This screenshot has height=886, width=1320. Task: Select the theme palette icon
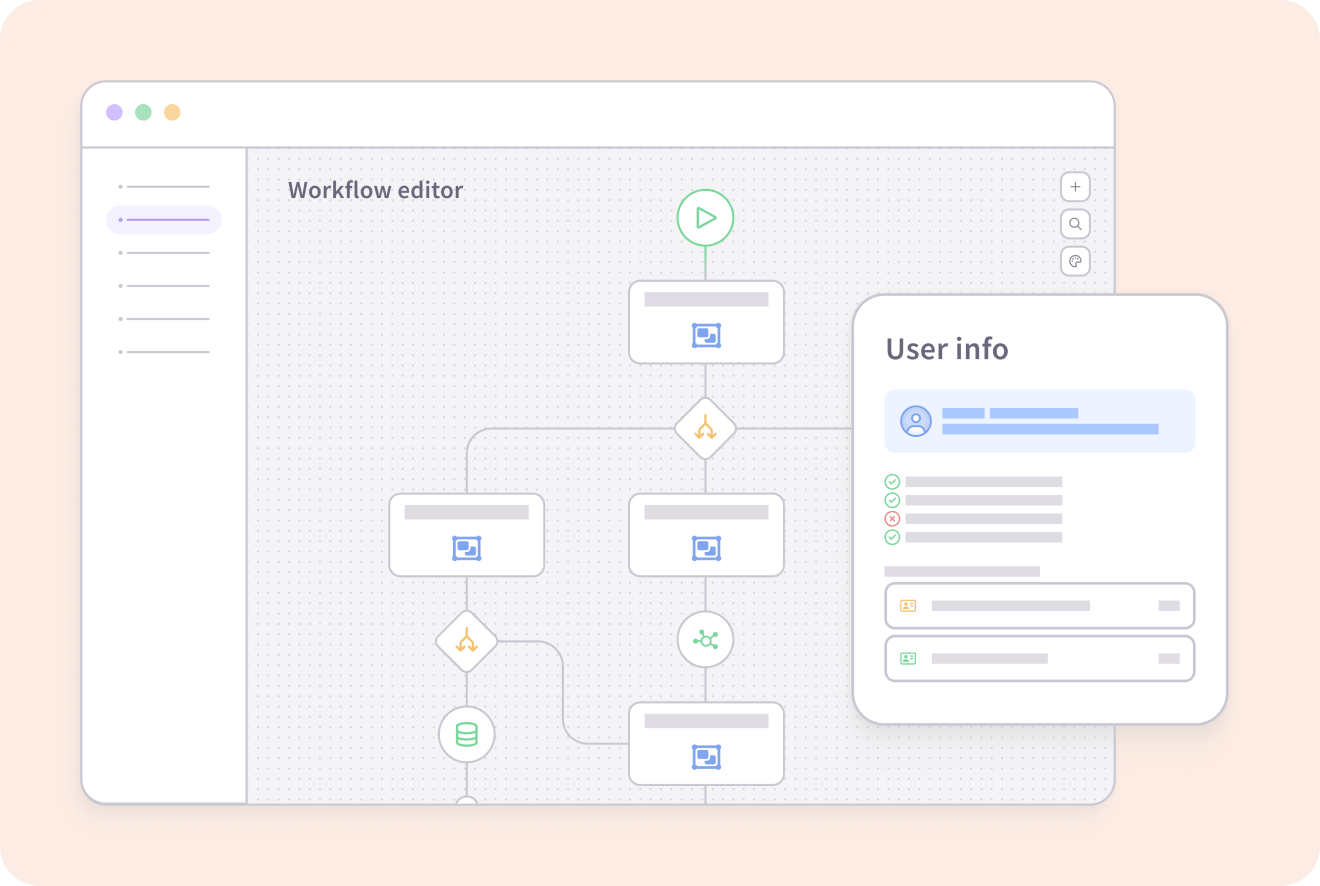pos(1075,262)
